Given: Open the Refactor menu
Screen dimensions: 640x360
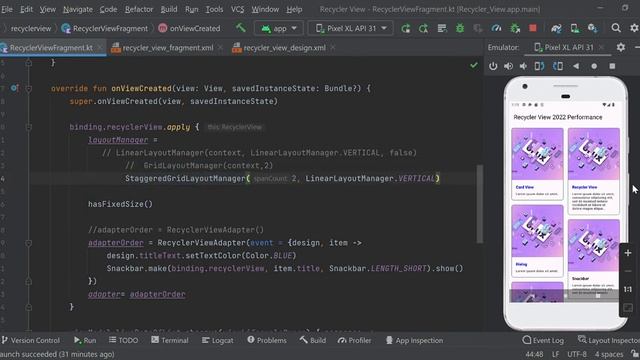Looking at the screenshot, I should pos(139,9).
